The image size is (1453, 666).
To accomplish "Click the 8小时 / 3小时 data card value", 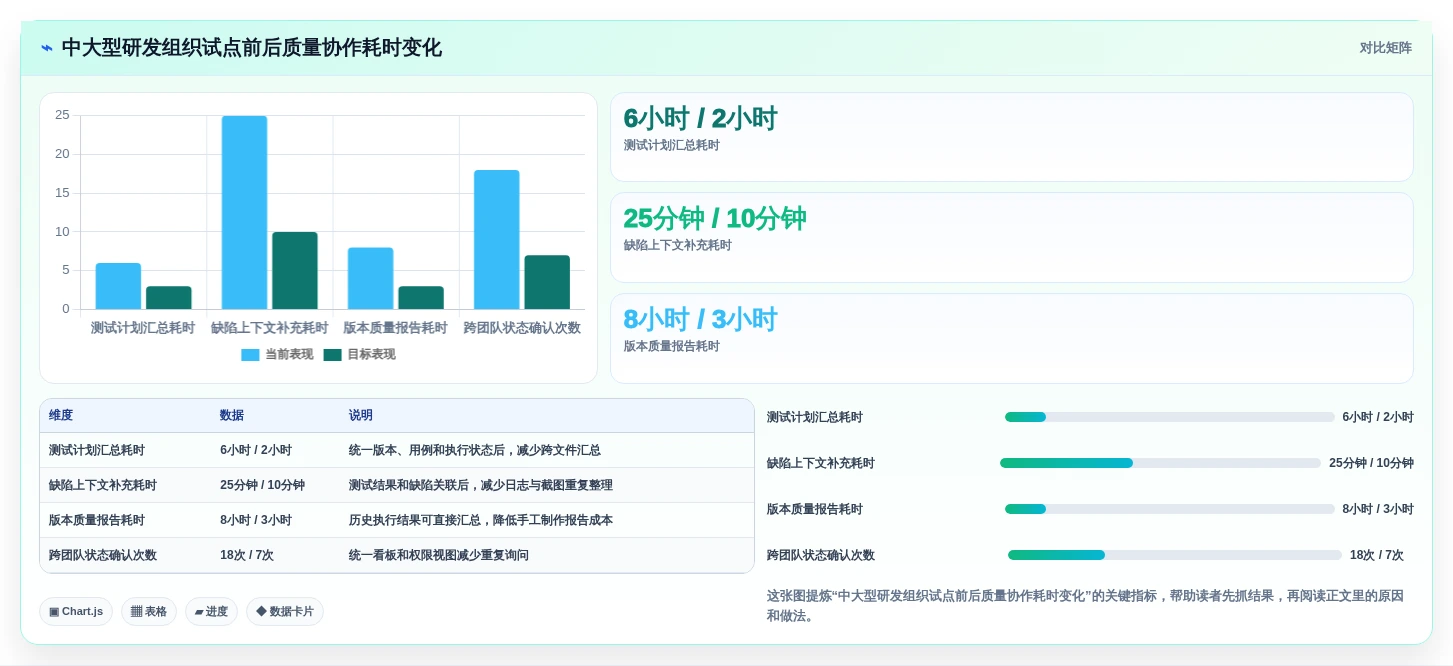I will coord(700,320).
